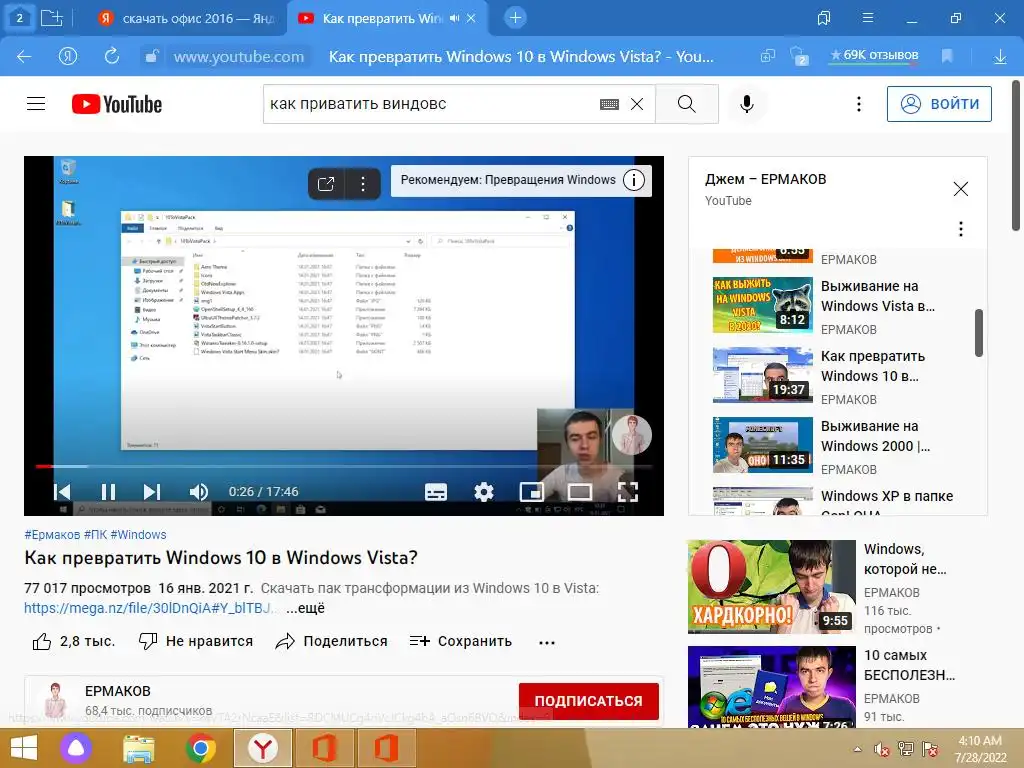Open browser collections bookmark panel icon
The image size is (1024, 768).
(824, 18)
